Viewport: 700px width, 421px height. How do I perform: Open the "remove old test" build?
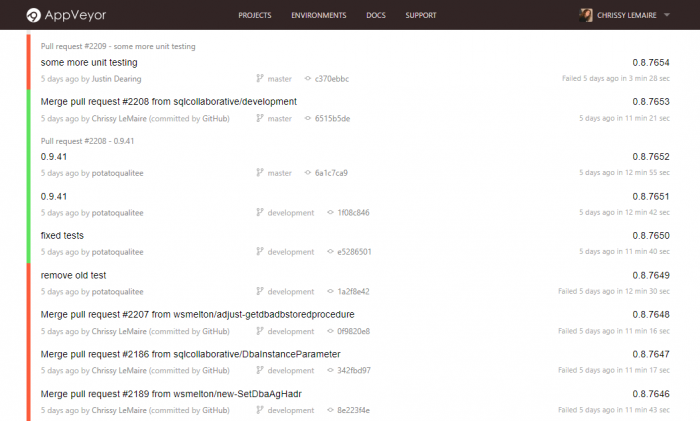coord(73,275)
